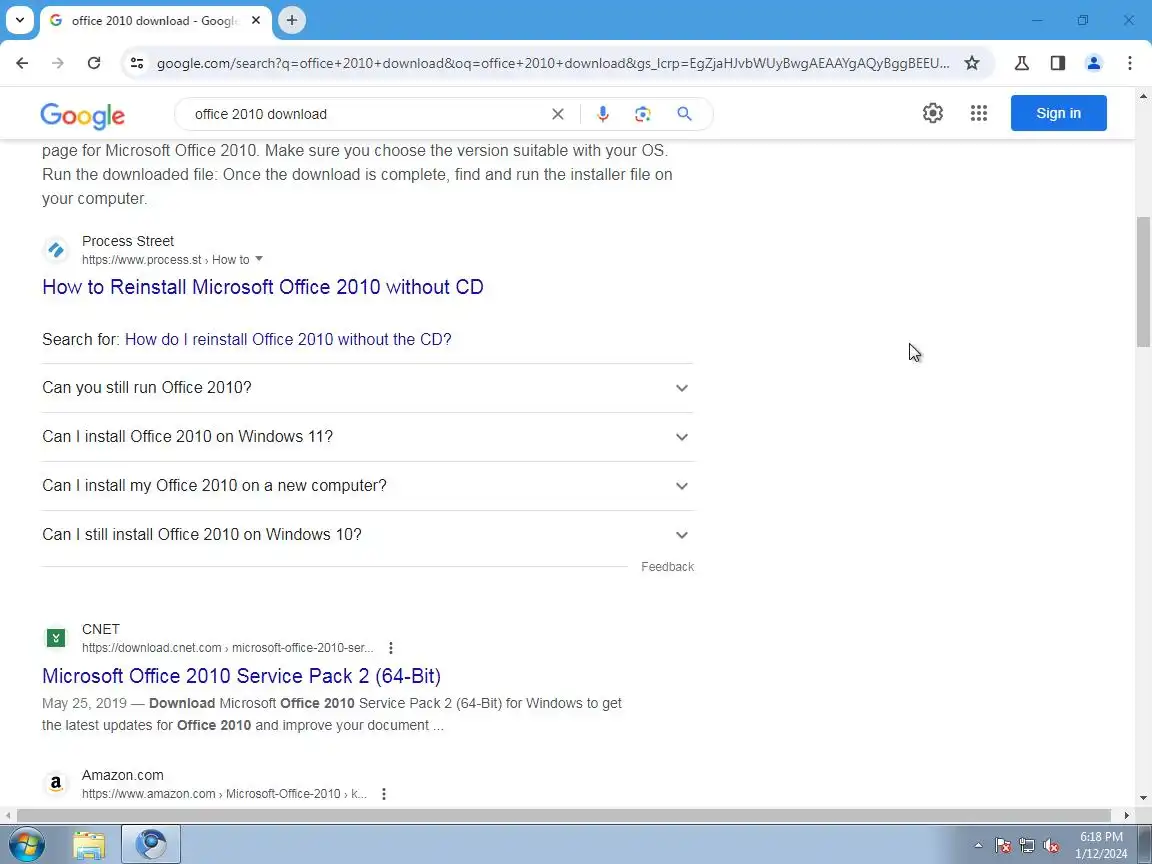Viewport: 1152px width, 864px height.
Task: Open the Process Street result dropdown arrow
Action: (x=259, y=259)
